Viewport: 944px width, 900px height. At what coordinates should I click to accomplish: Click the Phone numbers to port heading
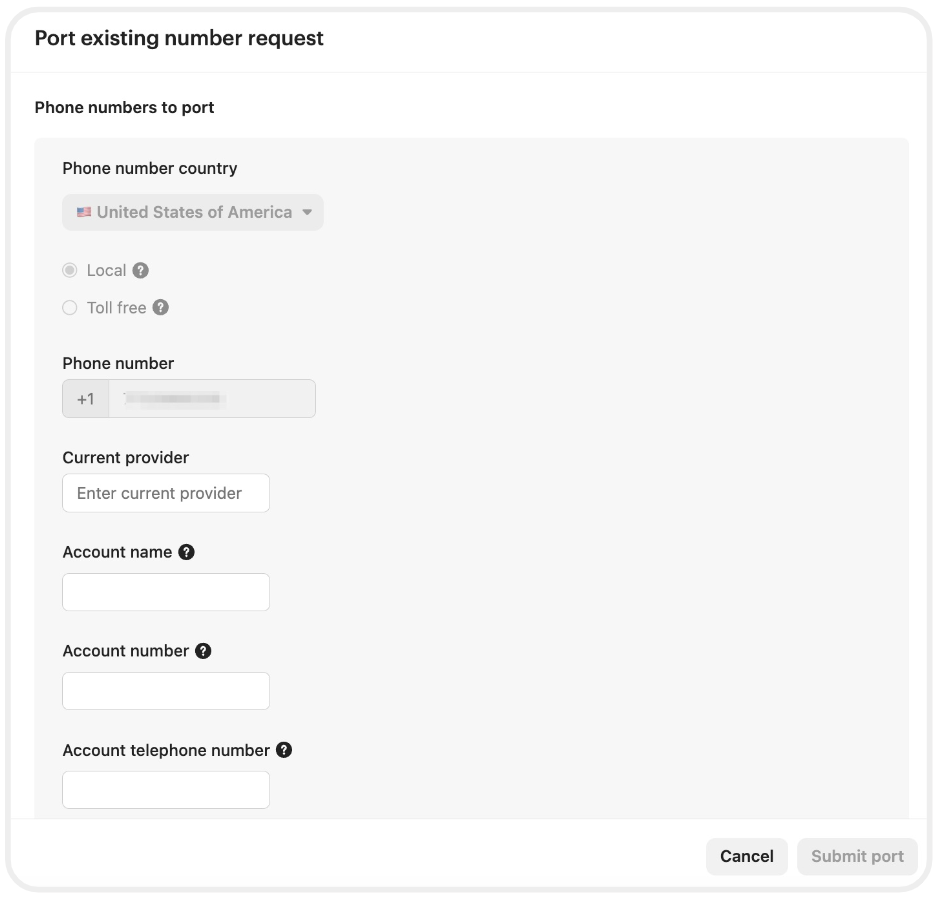[x=124, y=107]
